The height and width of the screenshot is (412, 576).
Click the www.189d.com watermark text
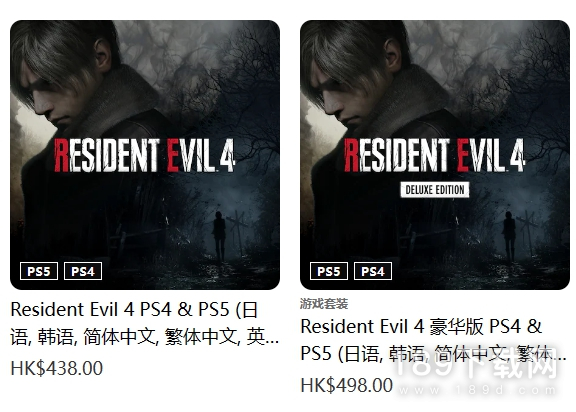pos(478,390)
